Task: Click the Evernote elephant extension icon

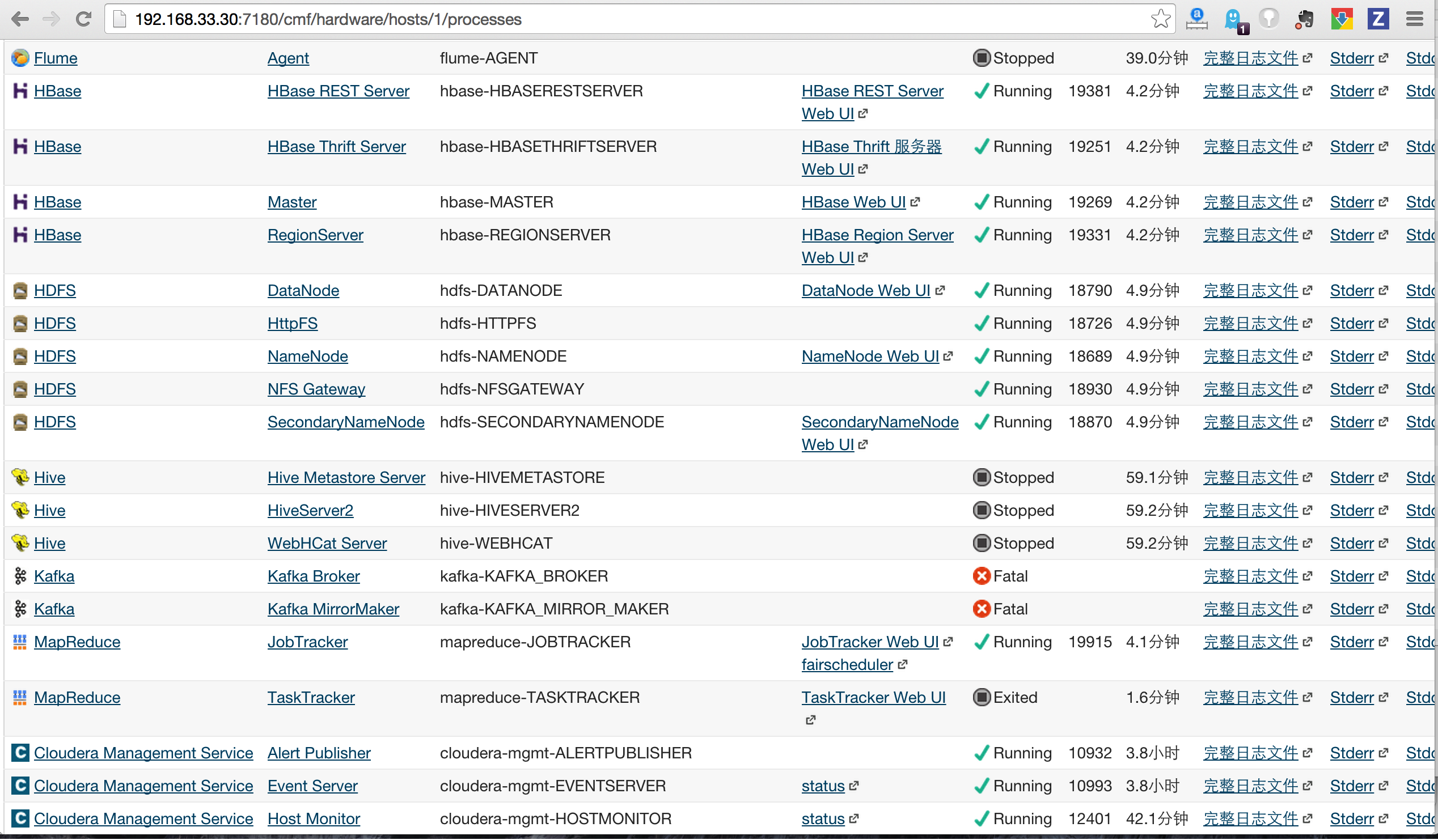Action: 1305,19
